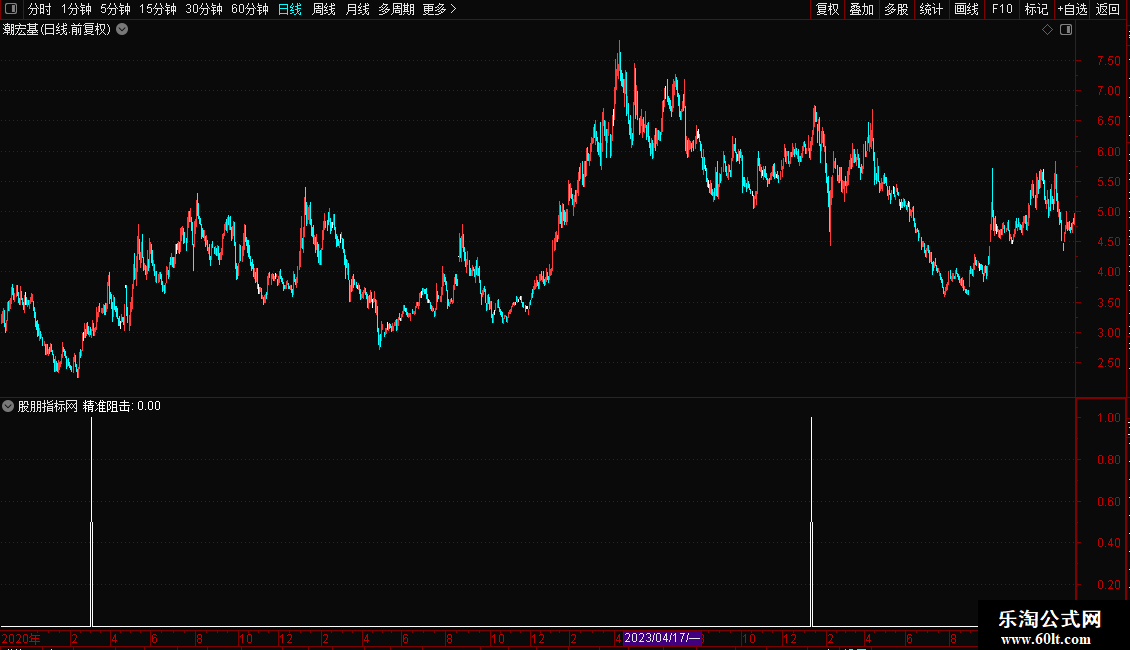Viewport: 1130px width, 650px height.
Task: Switch to 日线 daily chart
Action: pyautogui.click(x=290, y=9)
